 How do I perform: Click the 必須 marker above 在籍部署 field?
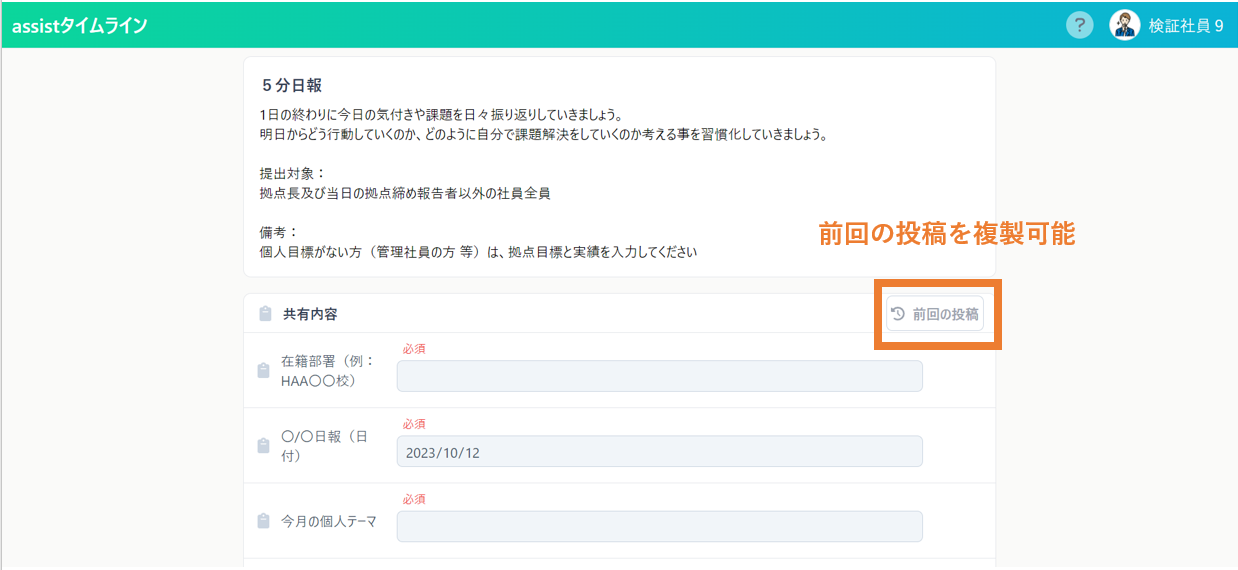pyautogui.click(x=414, y=349)
